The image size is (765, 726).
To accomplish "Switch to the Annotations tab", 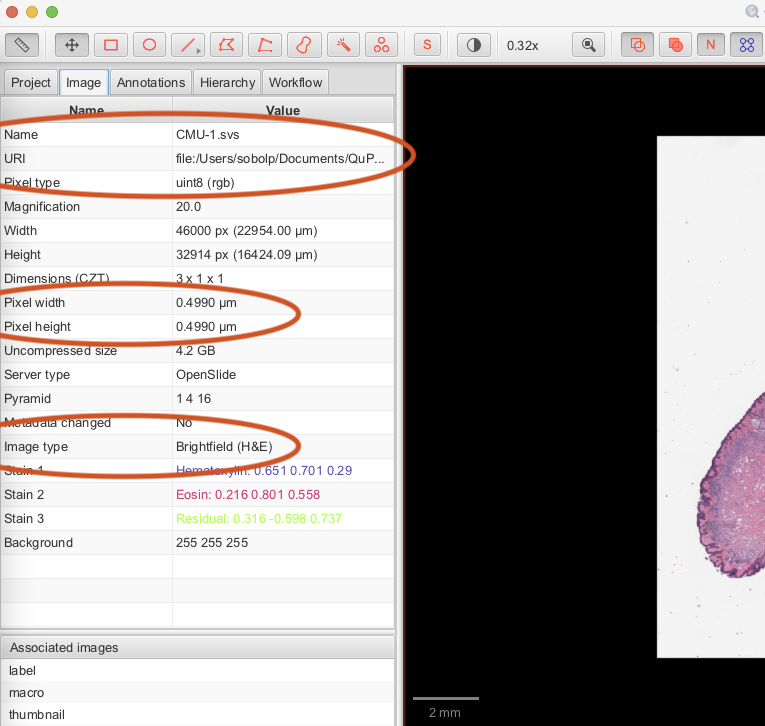I will [x=151, y=82].
